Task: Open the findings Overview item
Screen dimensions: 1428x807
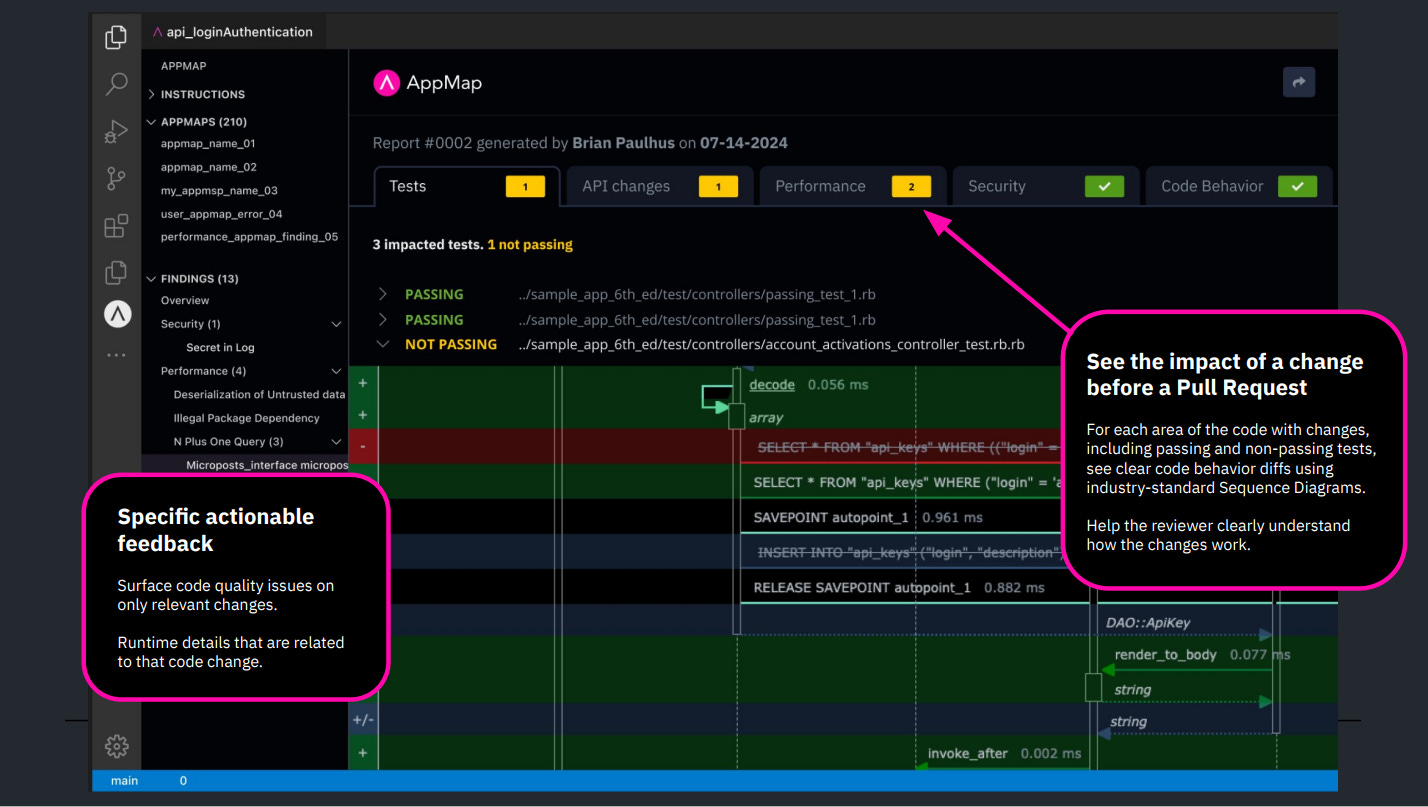Action: click(x=185, y=300)
